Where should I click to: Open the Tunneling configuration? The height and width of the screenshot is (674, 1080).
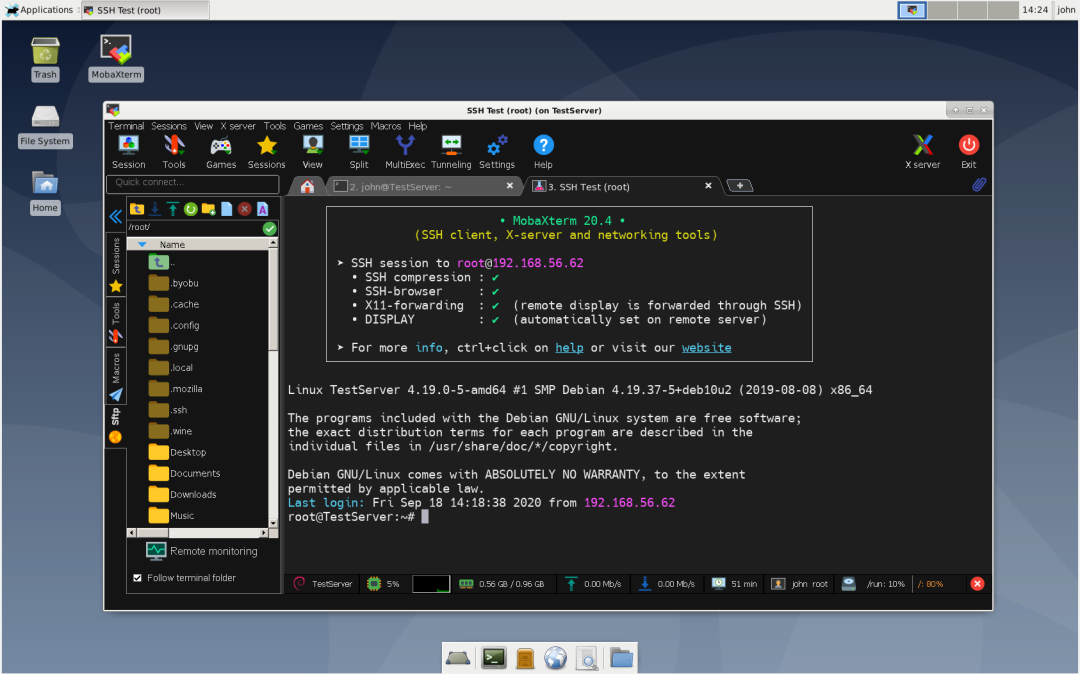pos(450,150)
